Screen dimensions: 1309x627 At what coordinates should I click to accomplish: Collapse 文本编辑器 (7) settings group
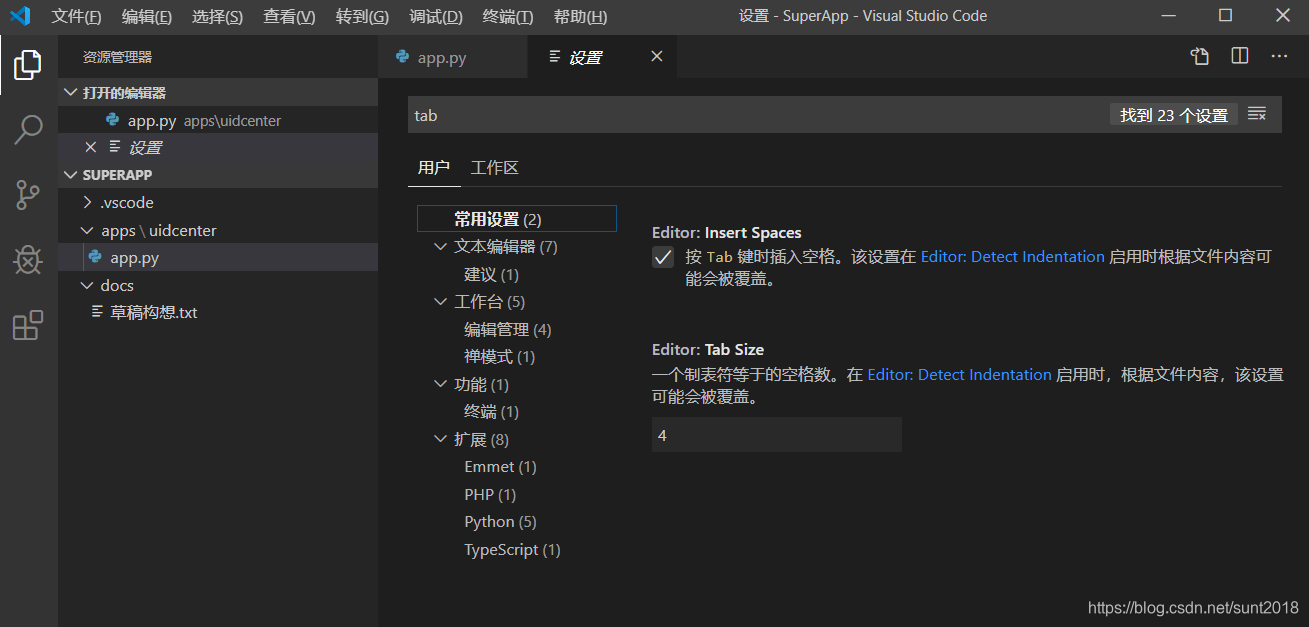(441, 246)
